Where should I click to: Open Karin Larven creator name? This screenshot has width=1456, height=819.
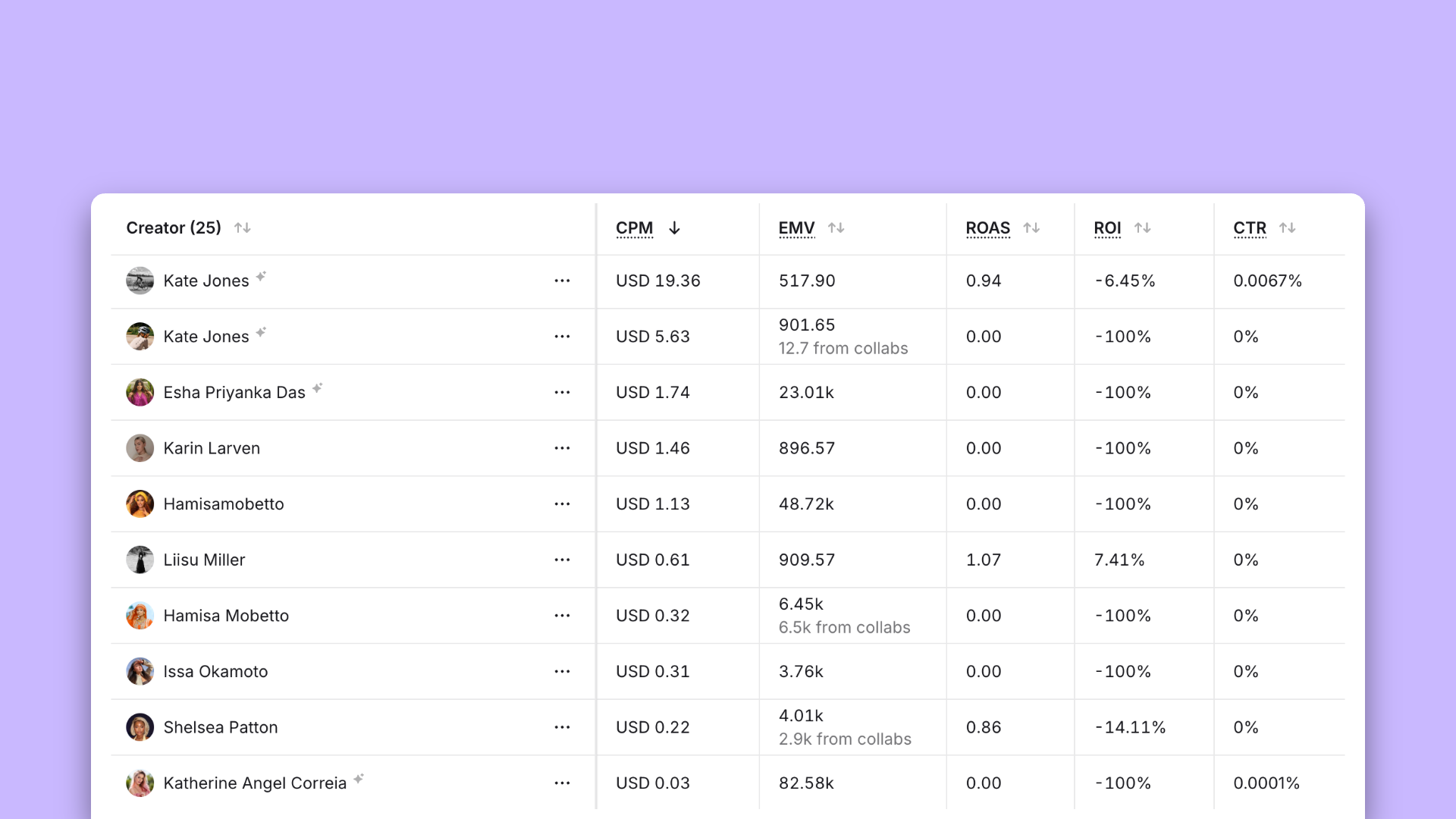[212, 448]
